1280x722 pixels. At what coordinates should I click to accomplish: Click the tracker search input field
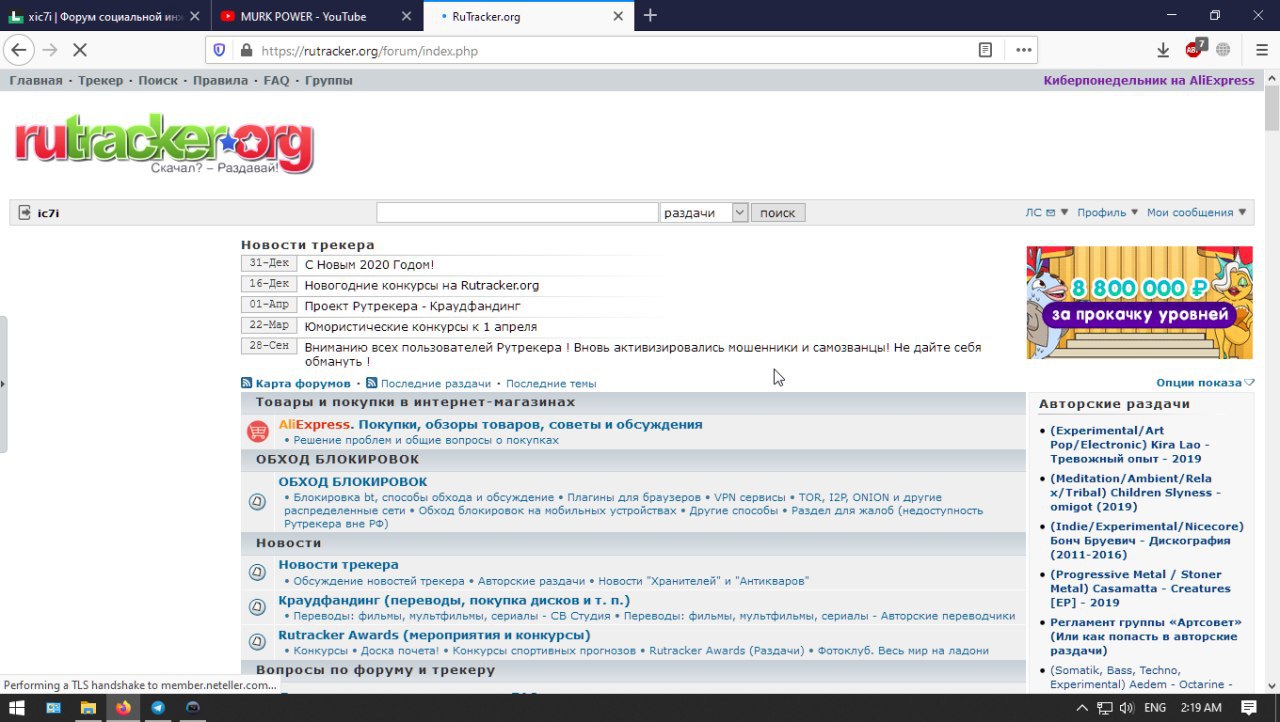point(517,212)
